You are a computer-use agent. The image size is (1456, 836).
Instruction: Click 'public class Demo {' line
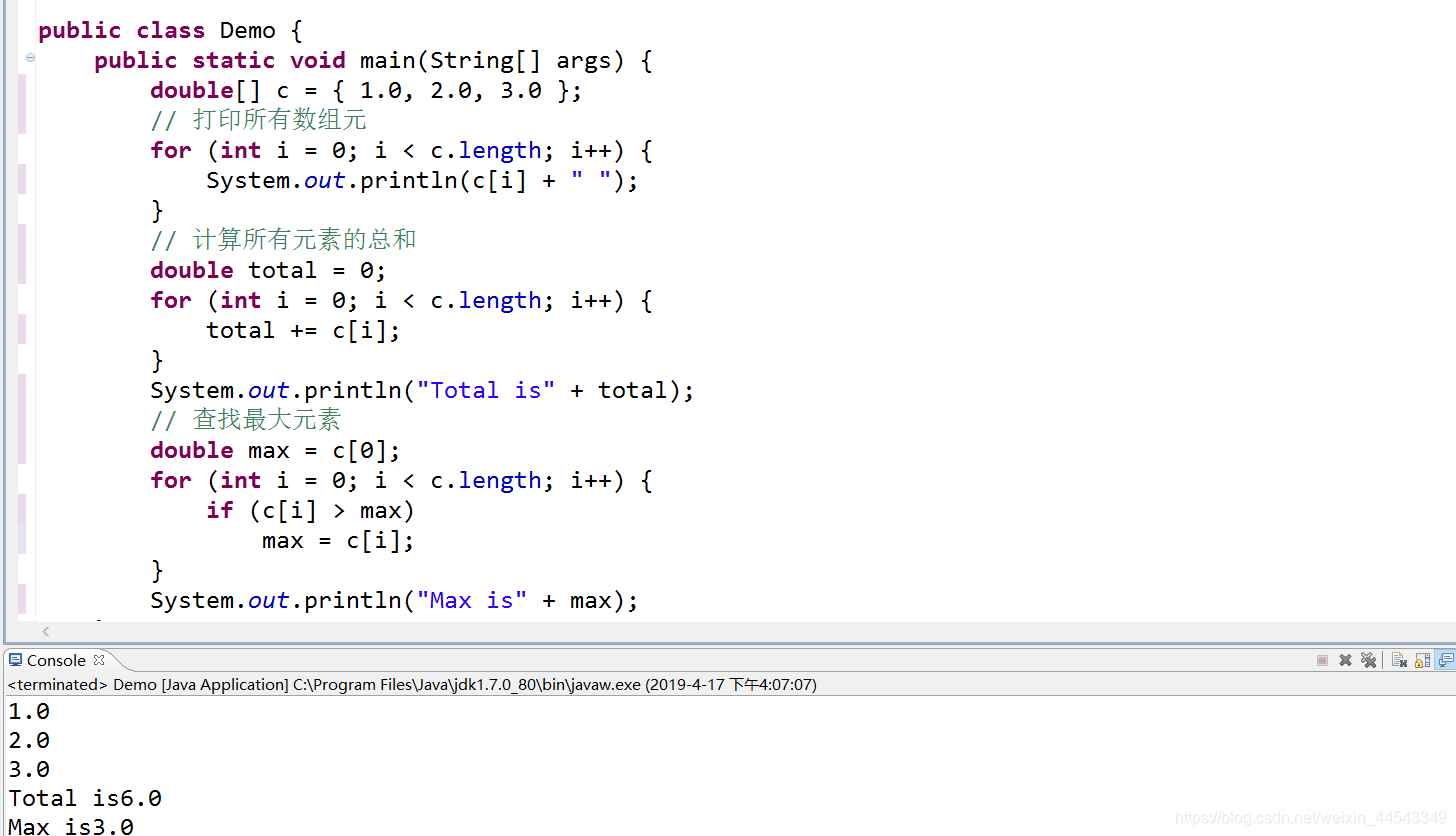click(170, 30)
